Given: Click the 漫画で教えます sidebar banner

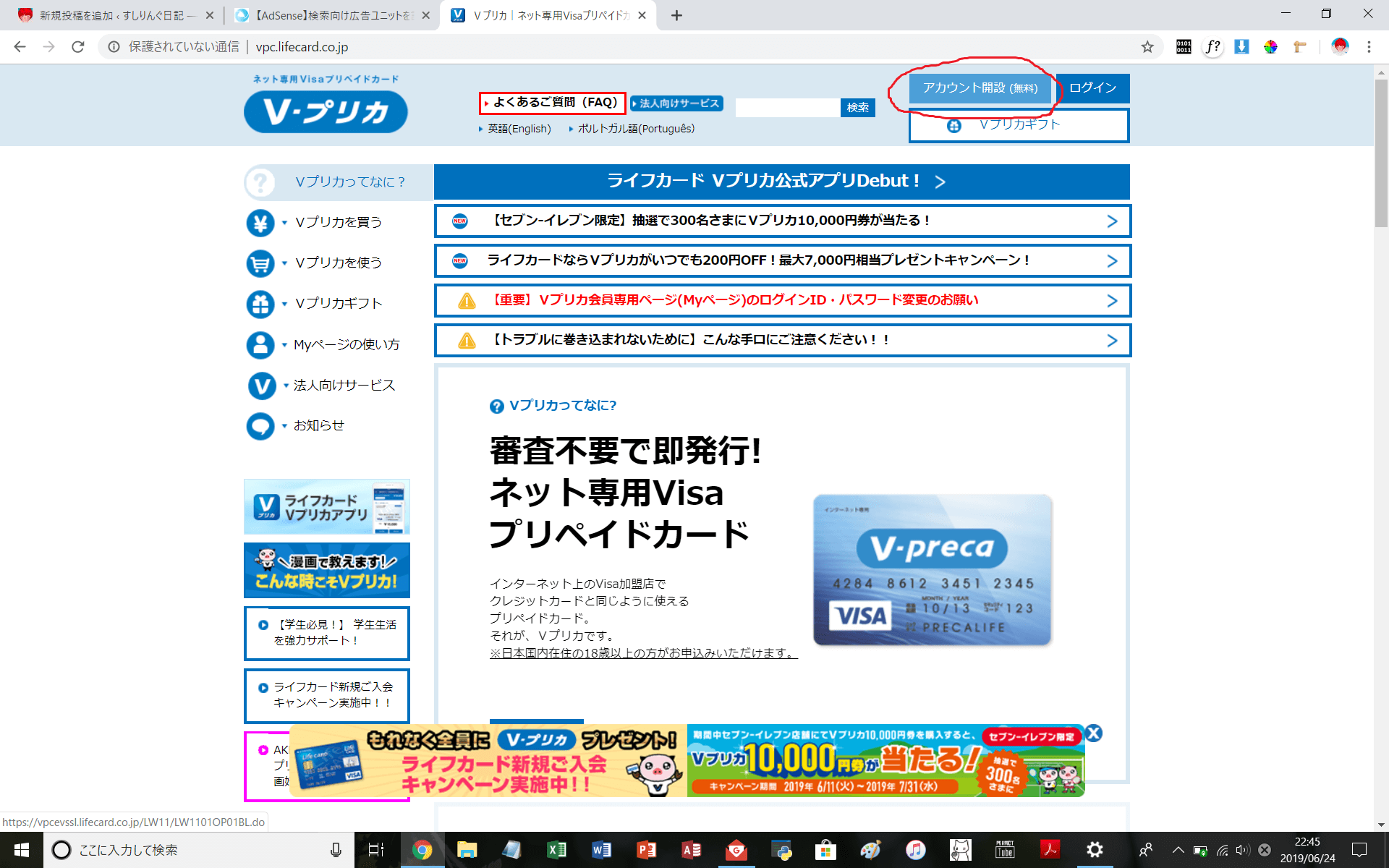Looking at the screenshot, I should tap(326, 570).
